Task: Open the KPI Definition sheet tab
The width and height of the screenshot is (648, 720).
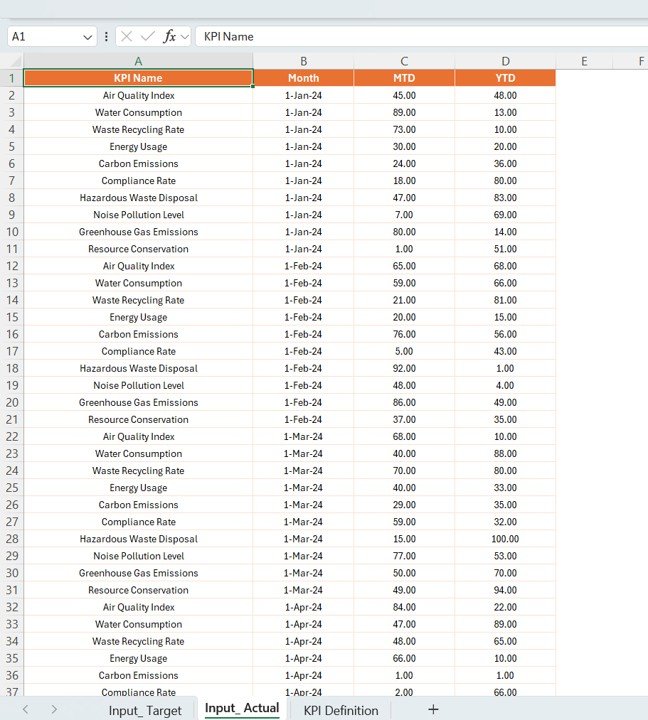Action: pos(341,710)
